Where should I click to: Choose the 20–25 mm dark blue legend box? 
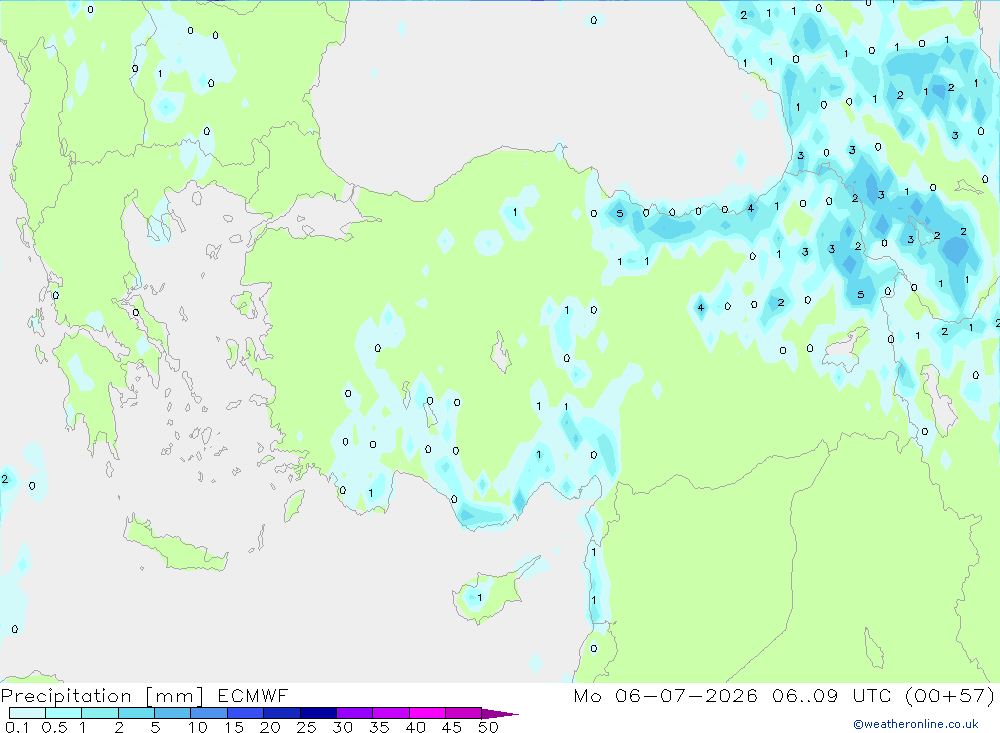point(282,713)
